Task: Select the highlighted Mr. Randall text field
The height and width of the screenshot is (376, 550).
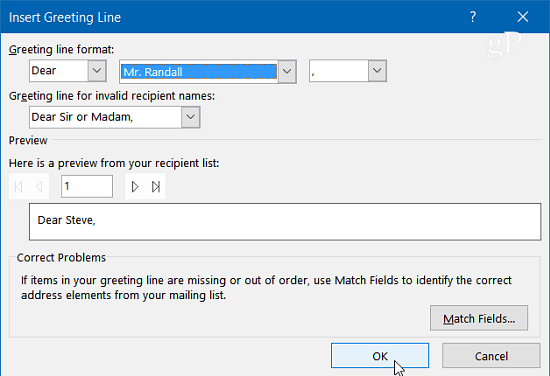Action: 199,72
